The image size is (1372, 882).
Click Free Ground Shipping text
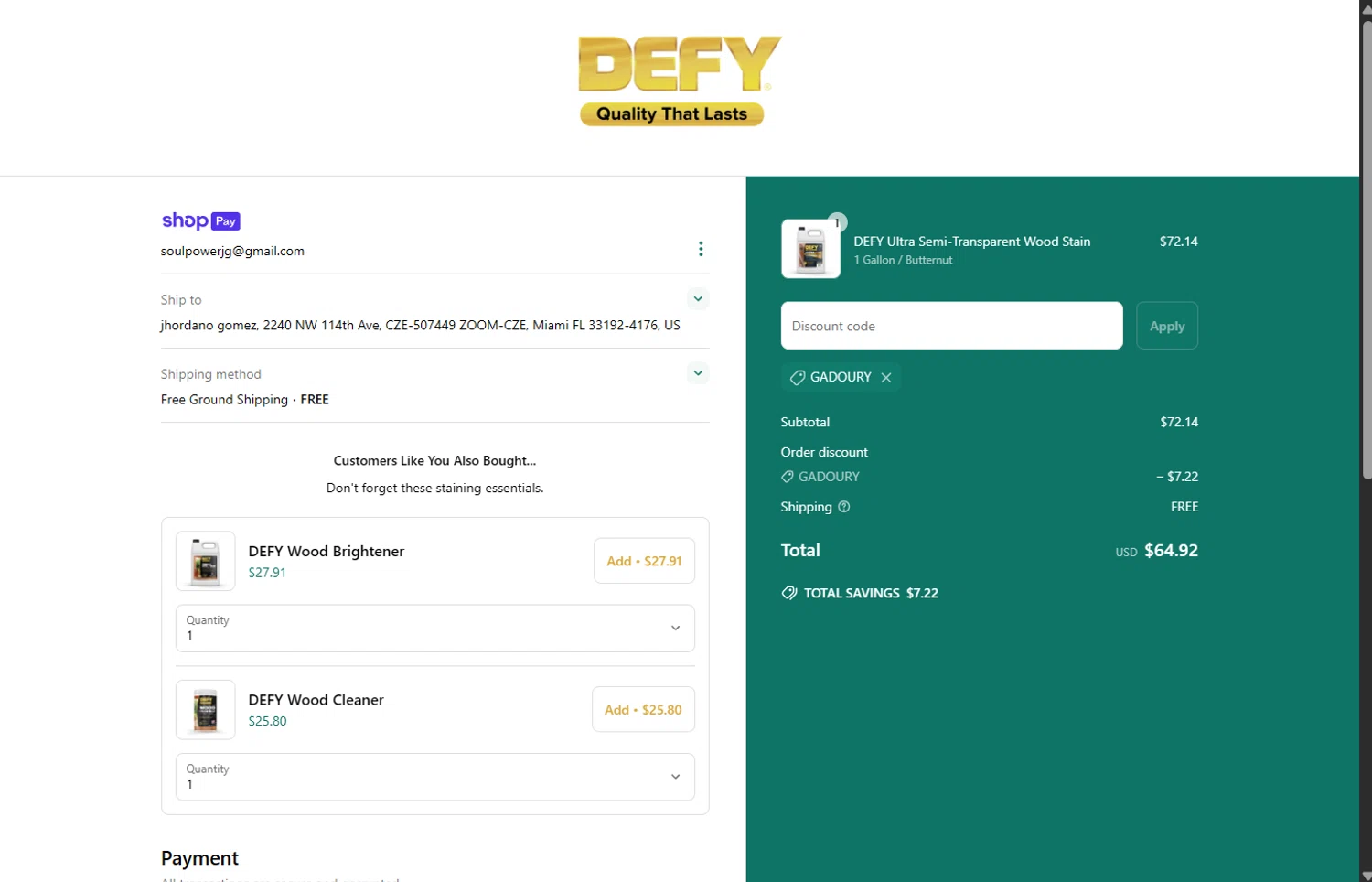tap(224, 400)
